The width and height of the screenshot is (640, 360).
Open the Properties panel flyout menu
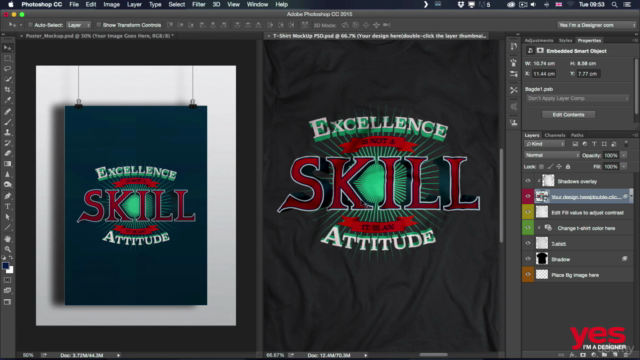[635, 40]
